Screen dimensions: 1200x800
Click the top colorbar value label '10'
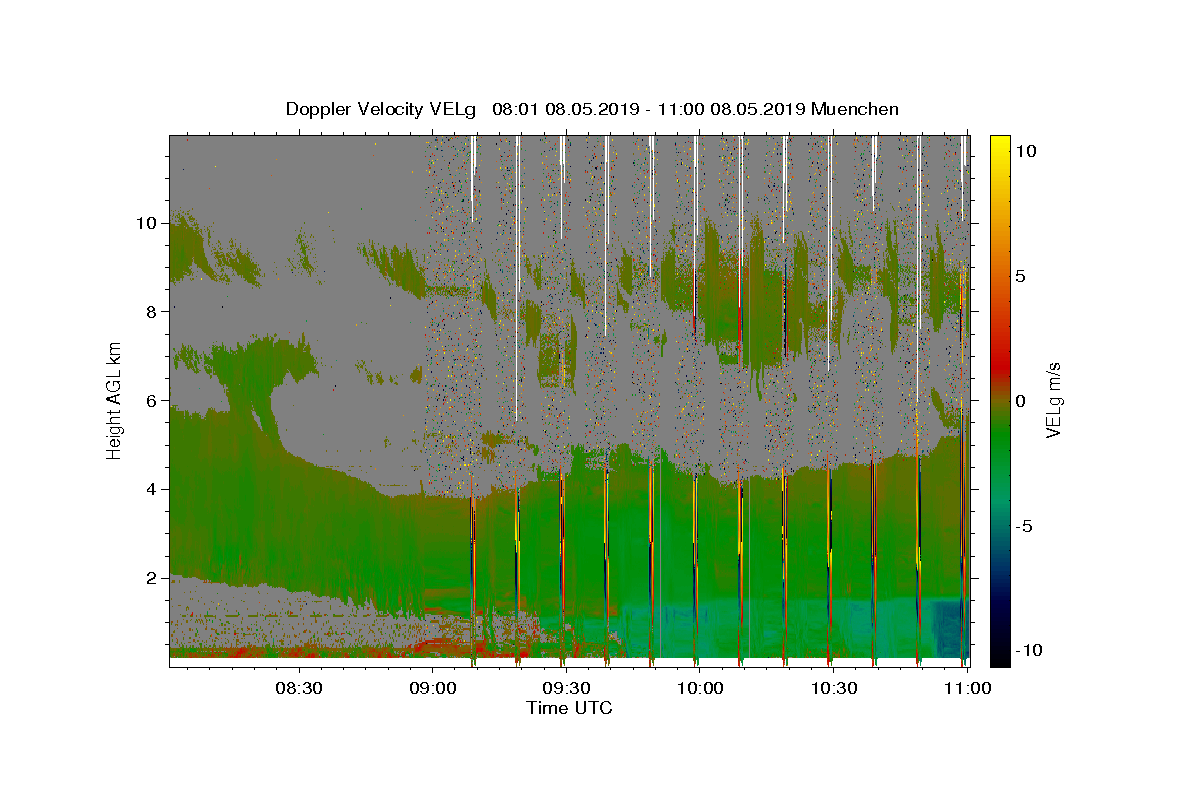pos(1026,150)
